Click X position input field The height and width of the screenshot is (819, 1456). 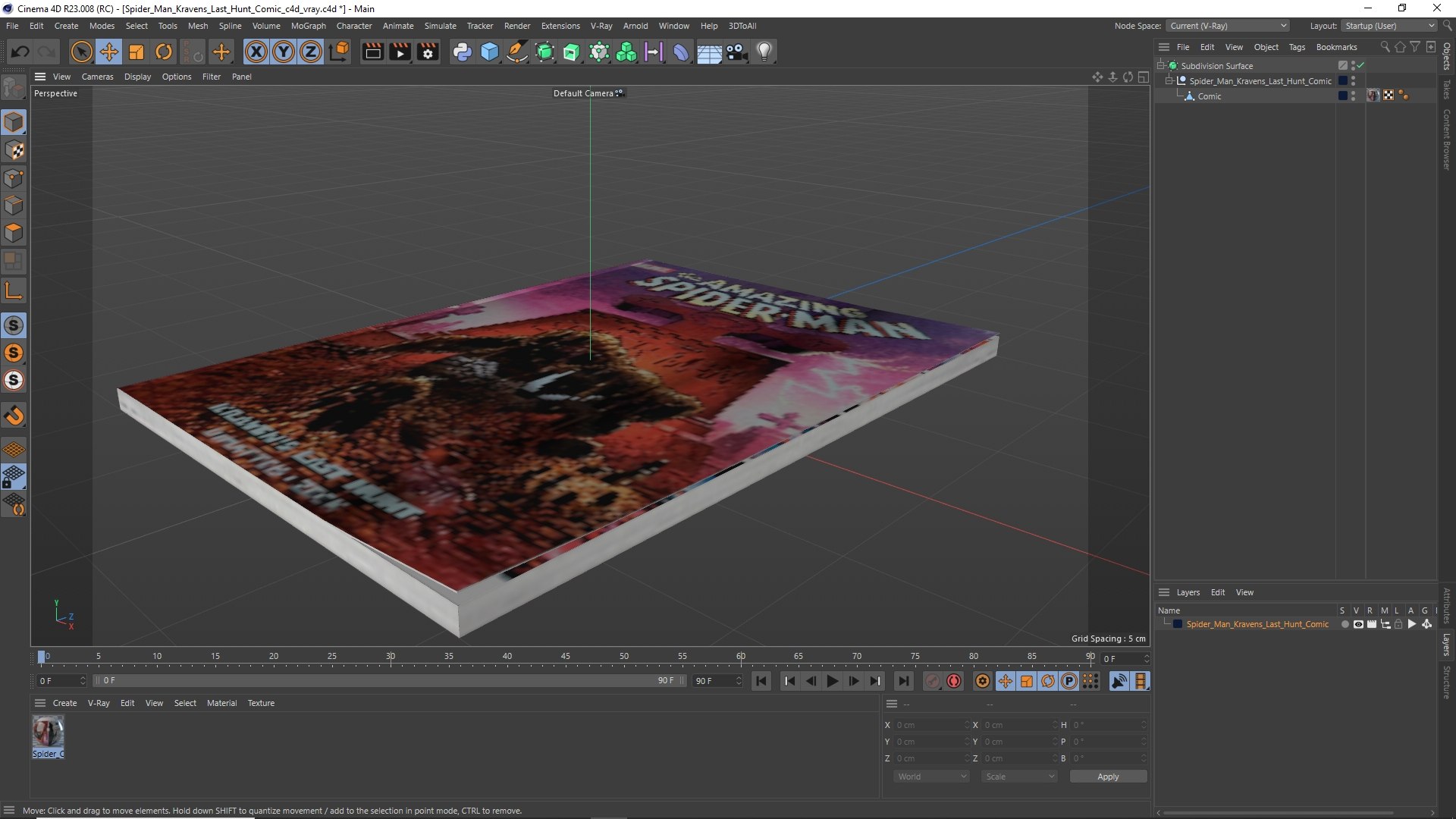point(932,725)
